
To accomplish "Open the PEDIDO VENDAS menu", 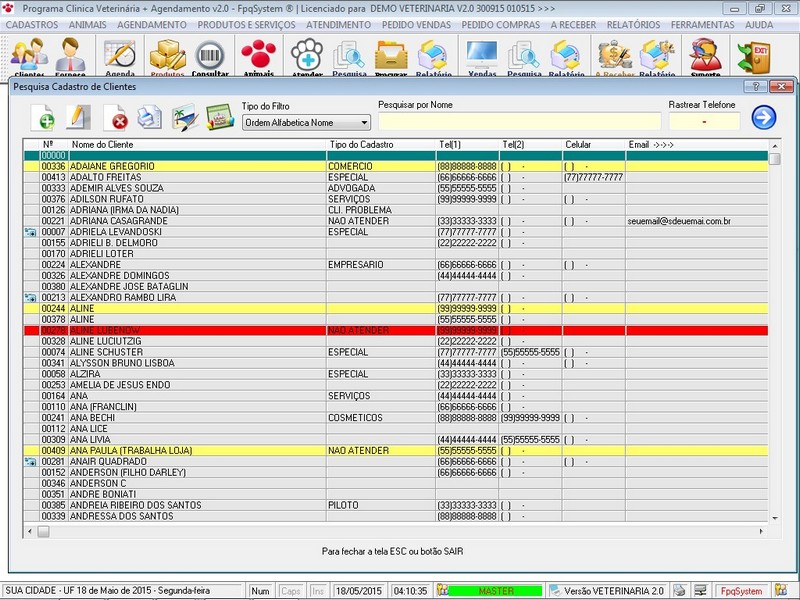I will [416, 24].
